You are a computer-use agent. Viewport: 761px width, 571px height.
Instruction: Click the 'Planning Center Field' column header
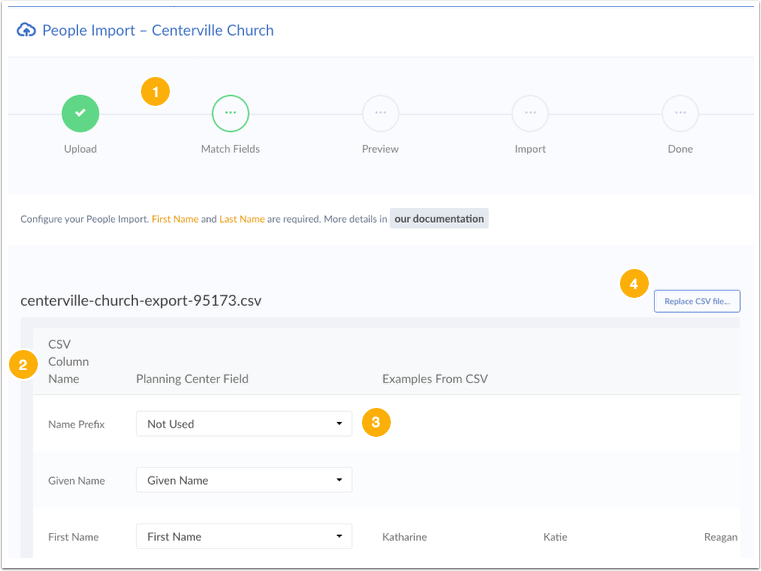192,379
